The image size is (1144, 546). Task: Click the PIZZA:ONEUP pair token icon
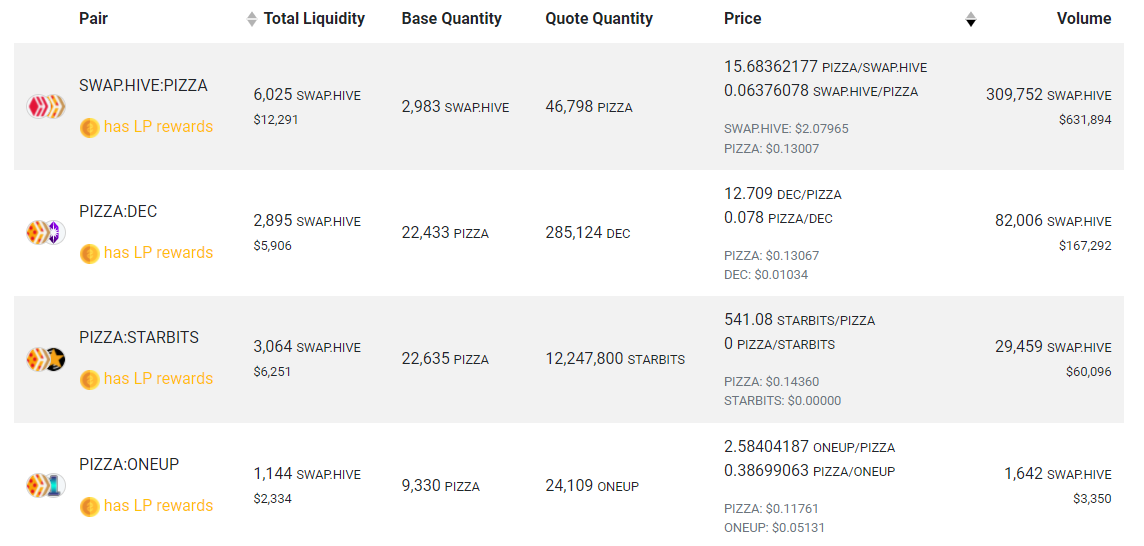click(x=46, y=485)
